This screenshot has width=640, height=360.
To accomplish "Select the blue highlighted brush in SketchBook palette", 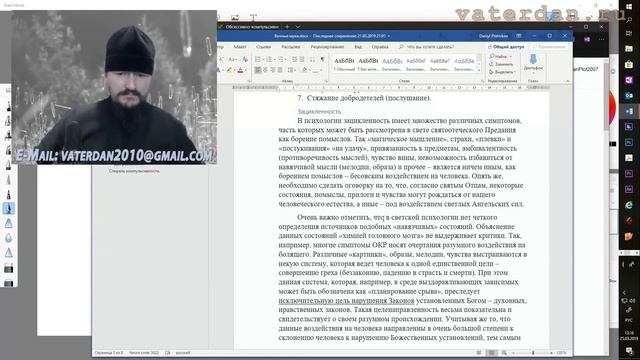I will 9,209.
